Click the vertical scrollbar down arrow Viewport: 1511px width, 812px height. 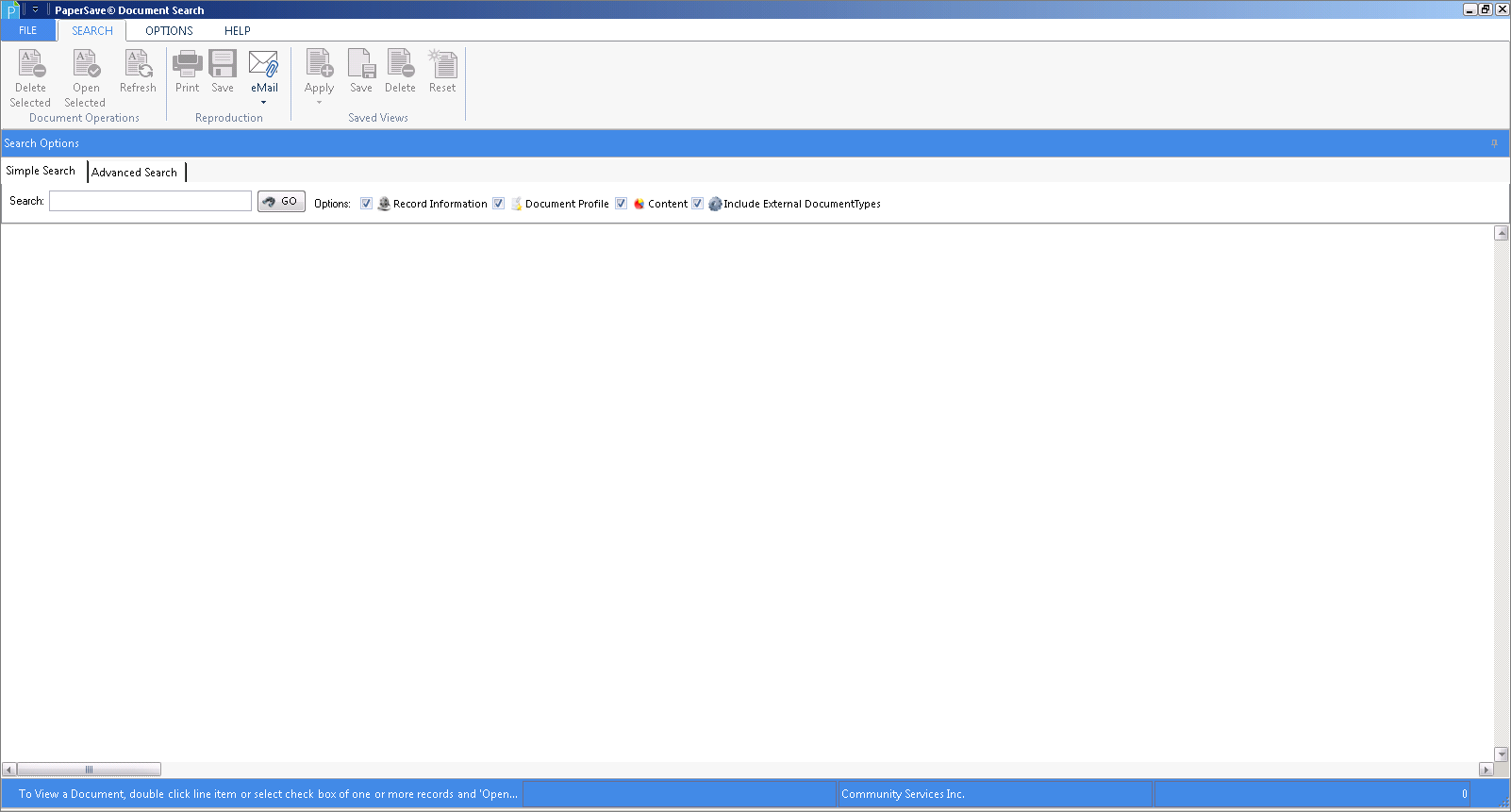coord(1502,754)
